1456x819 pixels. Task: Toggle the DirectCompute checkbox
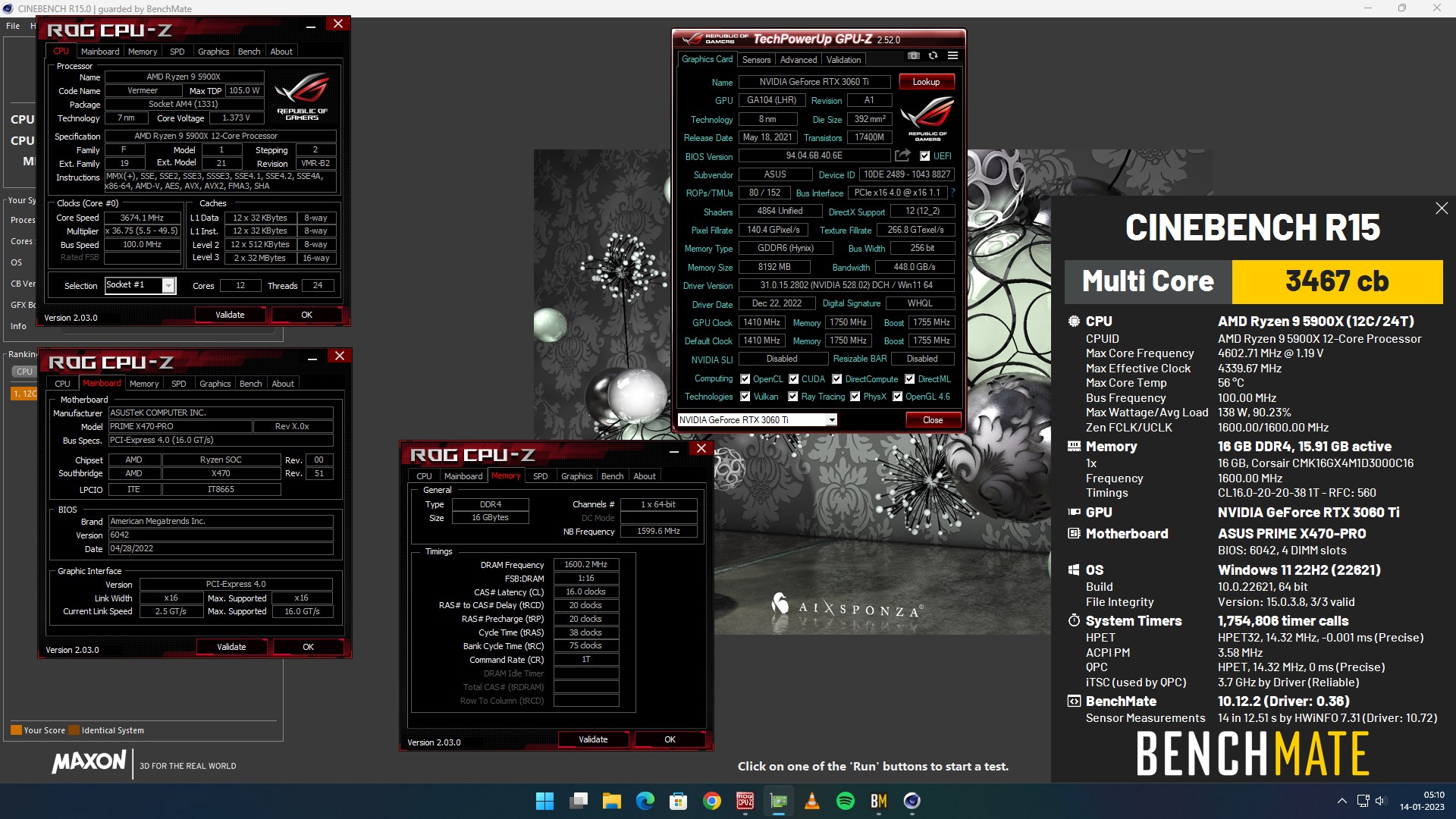click(x=837, y=379)
